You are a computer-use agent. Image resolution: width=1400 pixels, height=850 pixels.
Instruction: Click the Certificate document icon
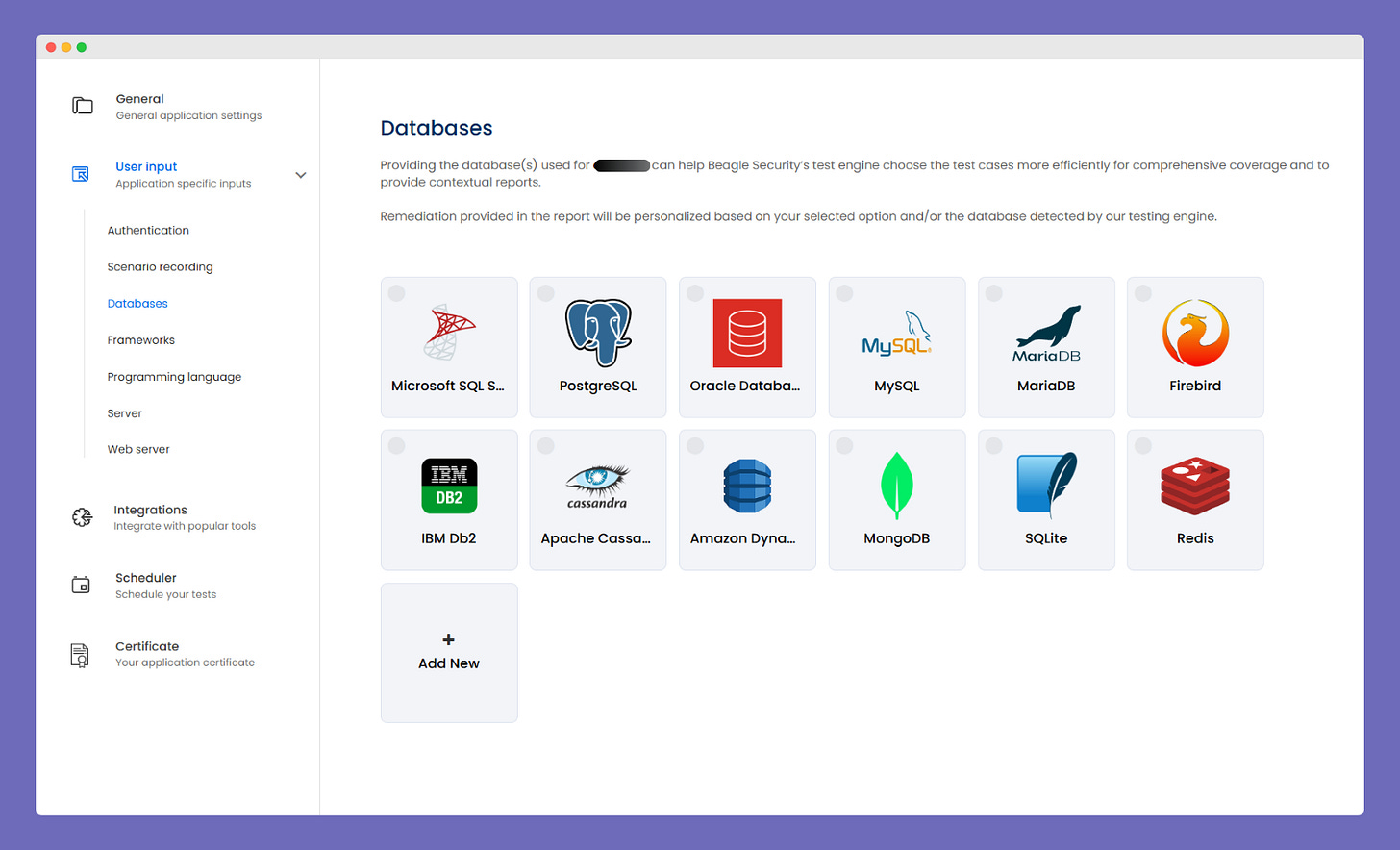[x=80, y=655]
